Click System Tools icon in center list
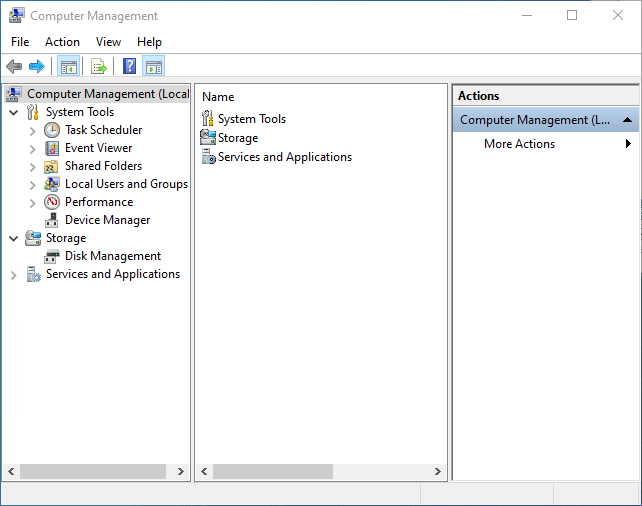The image size is (642, 506). pyautogui.click(x=208, y=119)
